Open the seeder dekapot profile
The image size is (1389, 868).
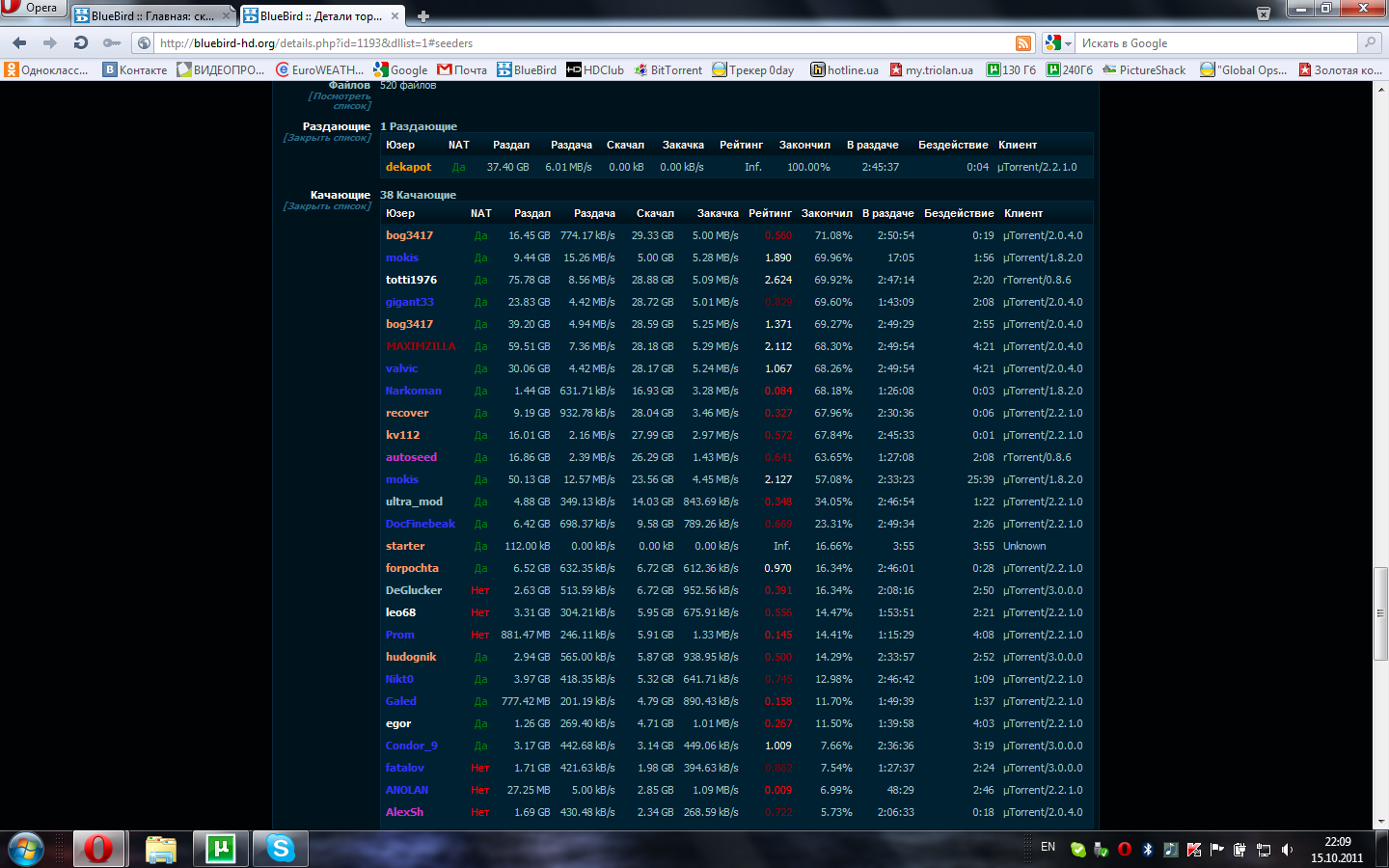(x=408, y=167)
